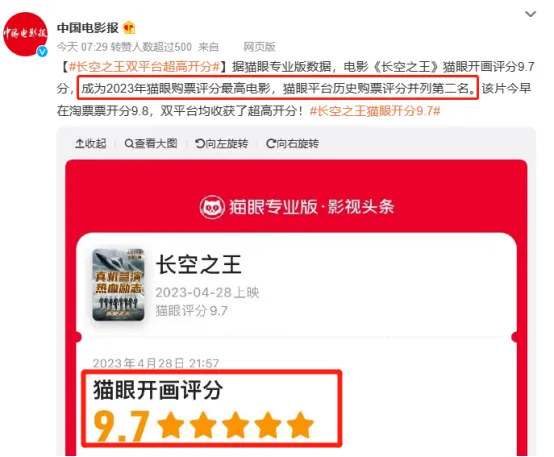Click the 9.7 猫眼开画评分 score
The height and width of the screenshot is (457, 554).
click(121, 425)
